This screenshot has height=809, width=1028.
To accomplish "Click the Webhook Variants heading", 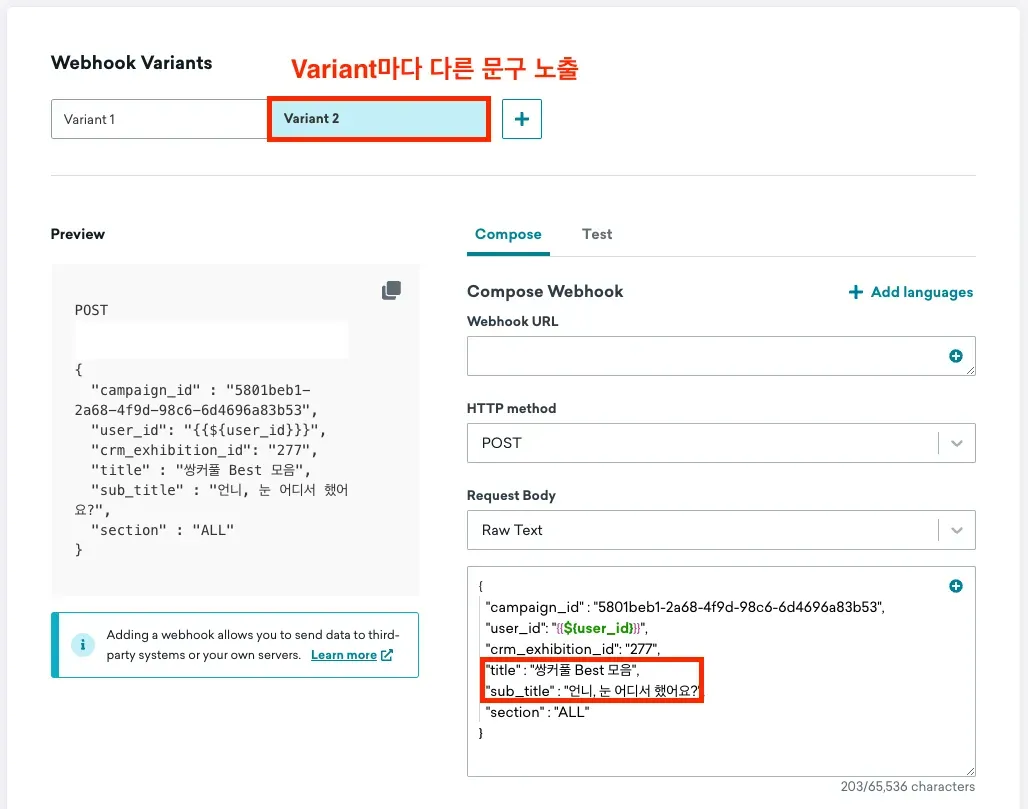I will click(132, 63).
